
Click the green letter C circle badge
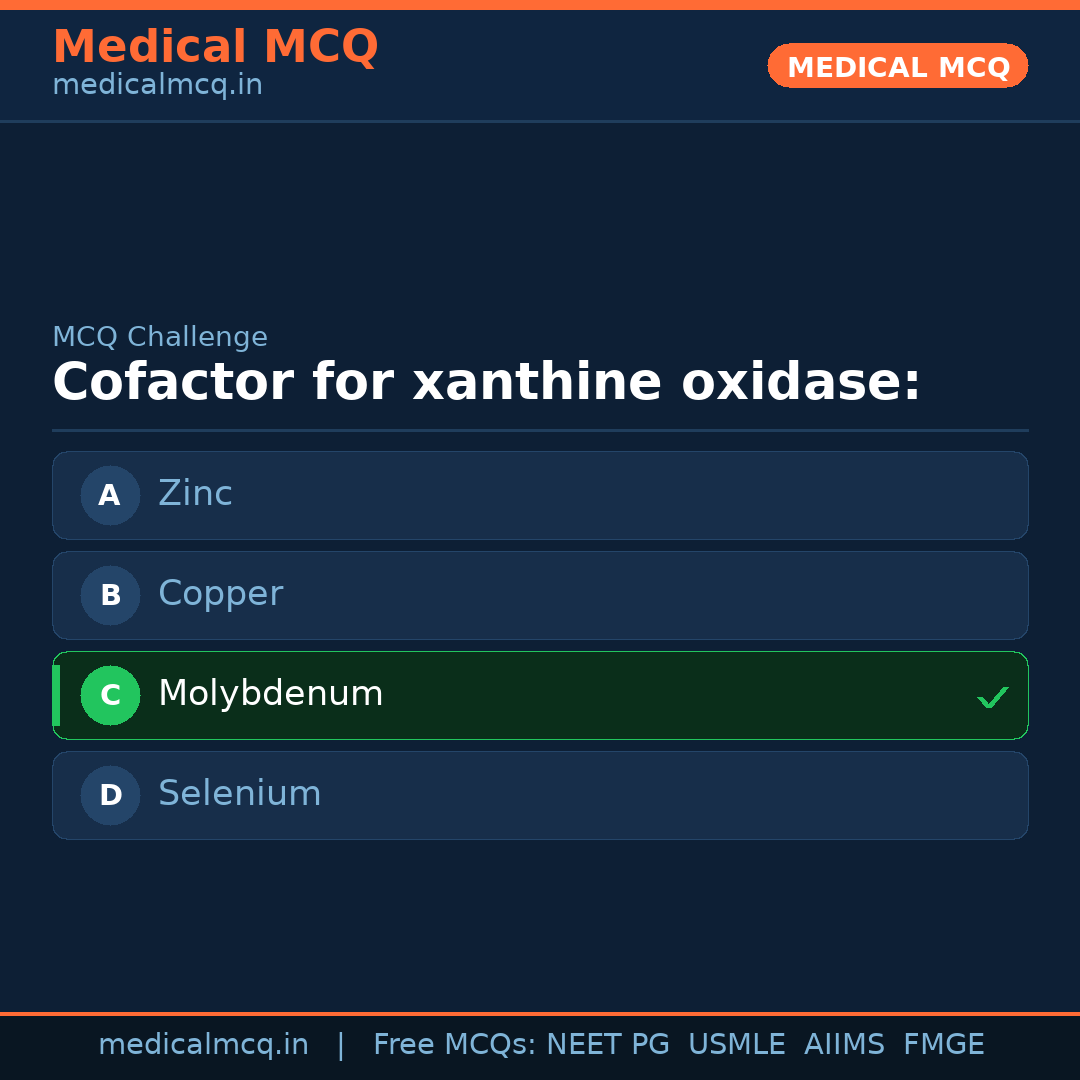coord(110,695)
